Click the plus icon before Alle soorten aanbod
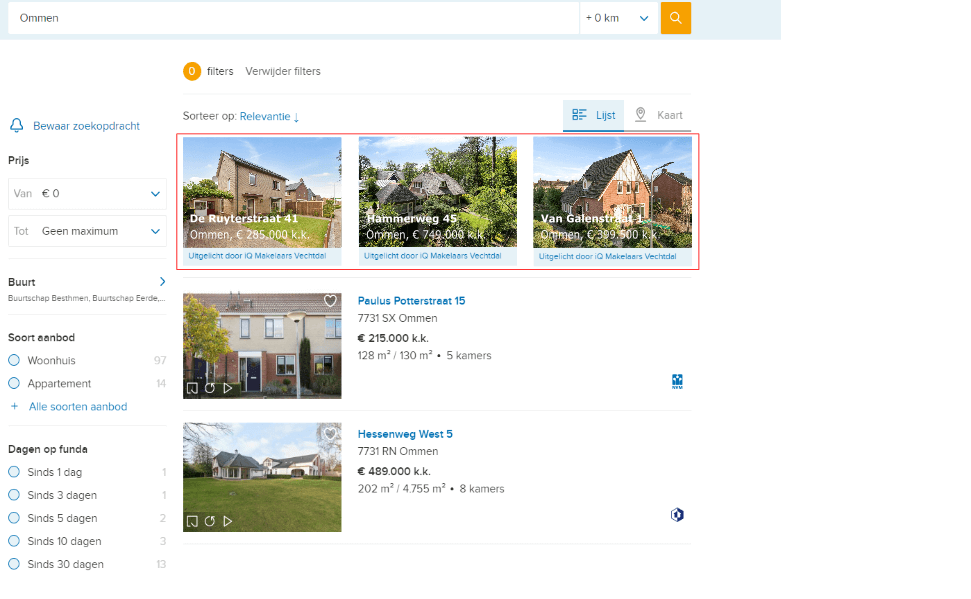Image resolution: width=971 pixels, height=599 pixels. (14, 406)
